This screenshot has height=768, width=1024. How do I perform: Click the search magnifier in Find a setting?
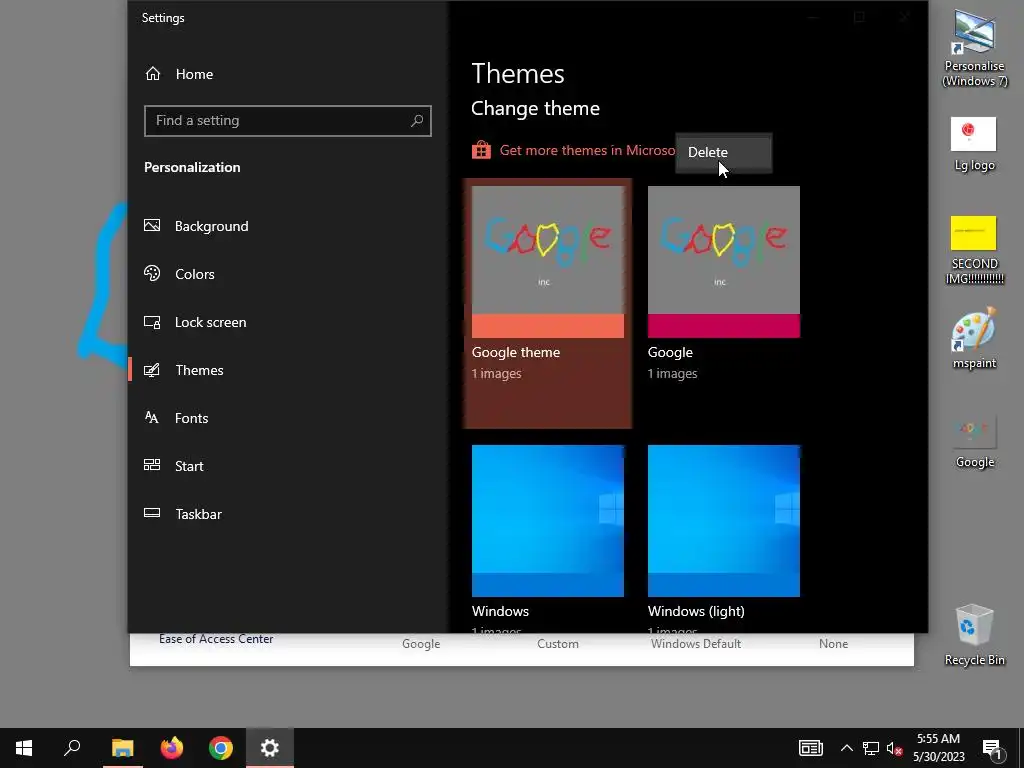tap(417, 120)
